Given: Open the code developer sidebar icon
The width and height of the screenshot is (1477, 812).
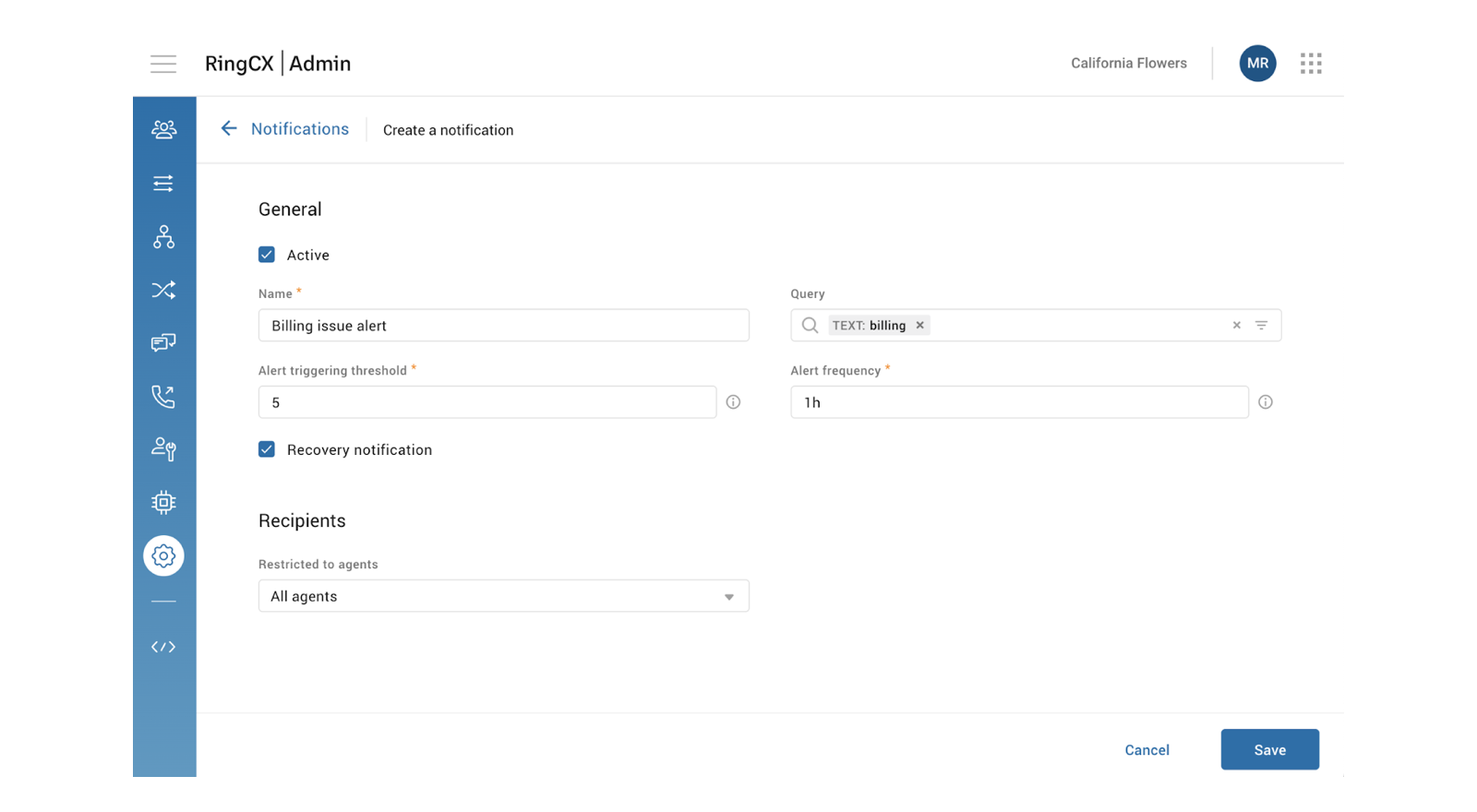Looking at the screenshot, I should pos(163,647).
